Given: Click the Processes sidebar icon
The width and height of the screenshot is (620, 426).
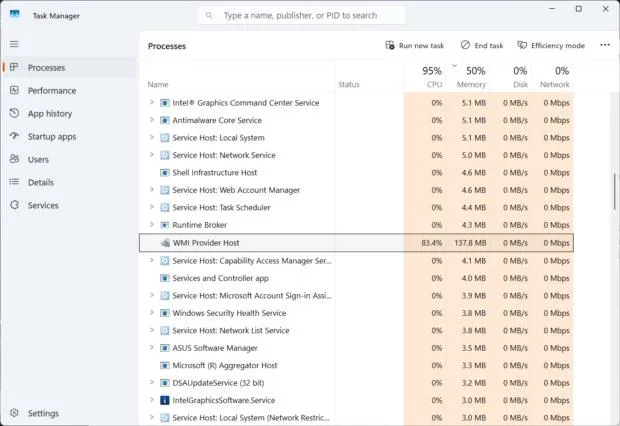Looking at the screenshot, I should (14, 67).
